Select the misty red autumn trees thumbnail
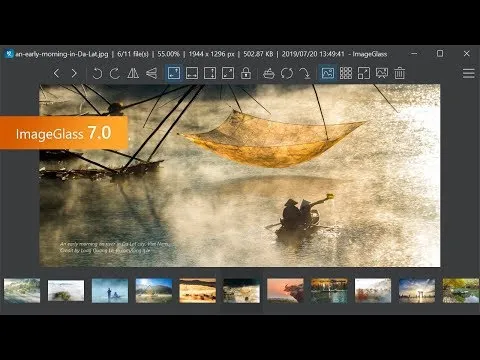This screenshot has width=480, height=360. [373, 291]
